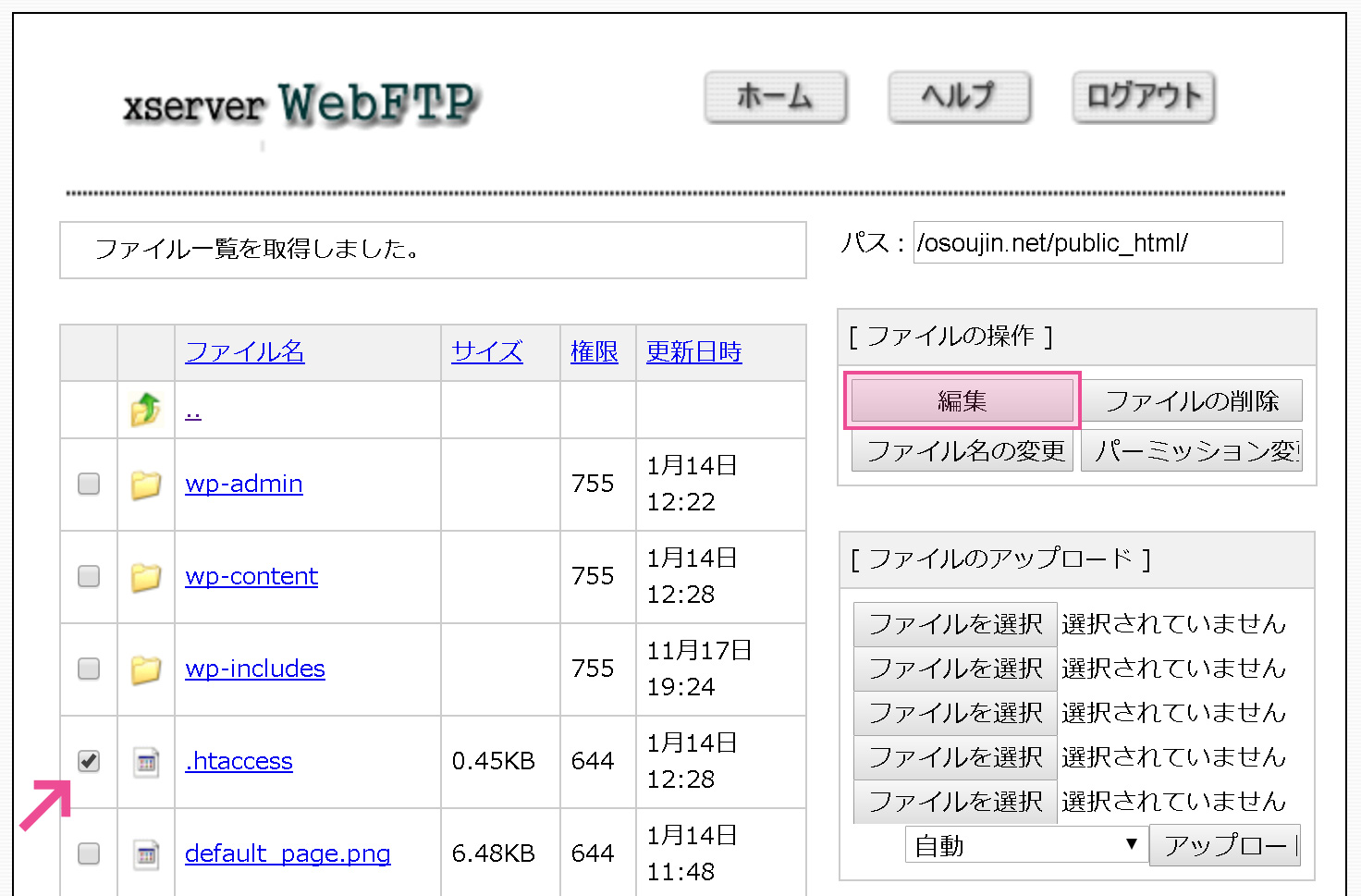Click the wp-includes folder icon
Viewport: 1361px width, 896px height.
(145, 669)
